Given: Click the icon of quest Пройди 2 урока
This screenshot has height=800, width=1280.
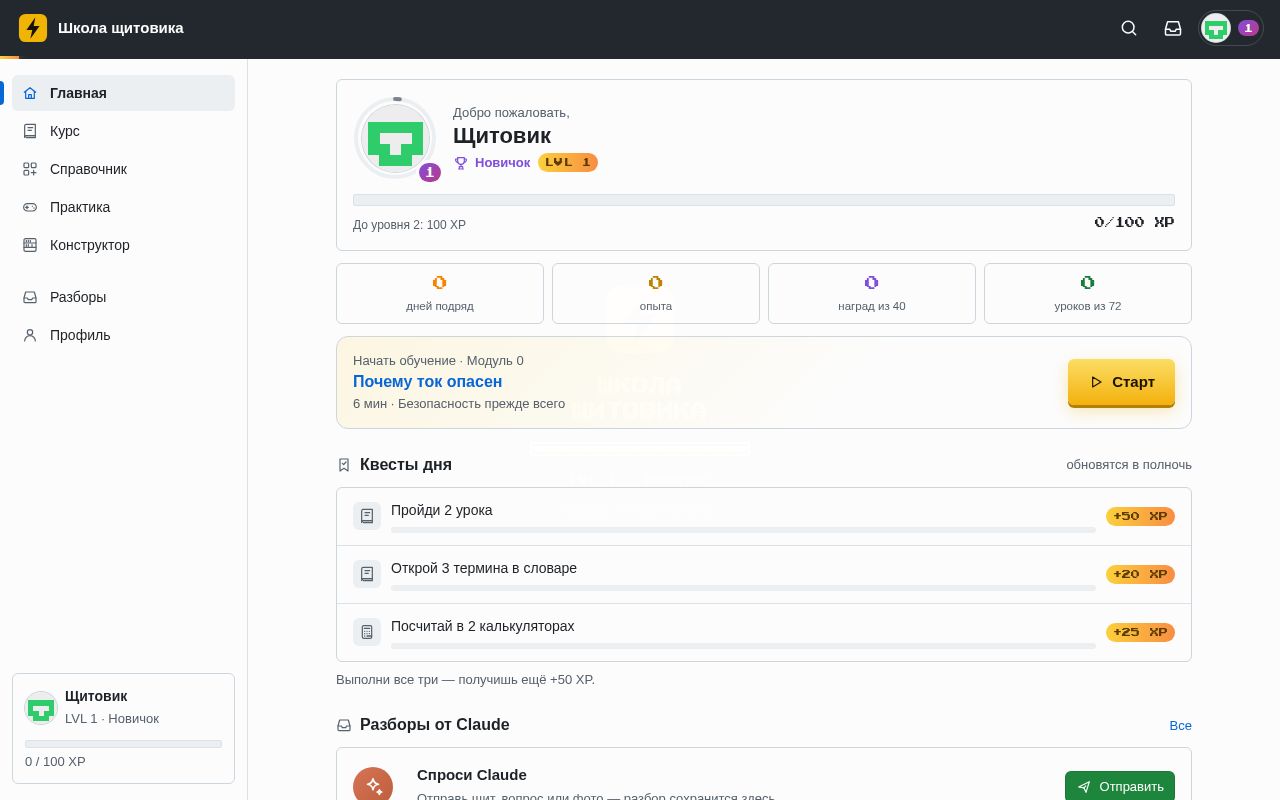Looking at the screenshot, I should coord(367,516).
